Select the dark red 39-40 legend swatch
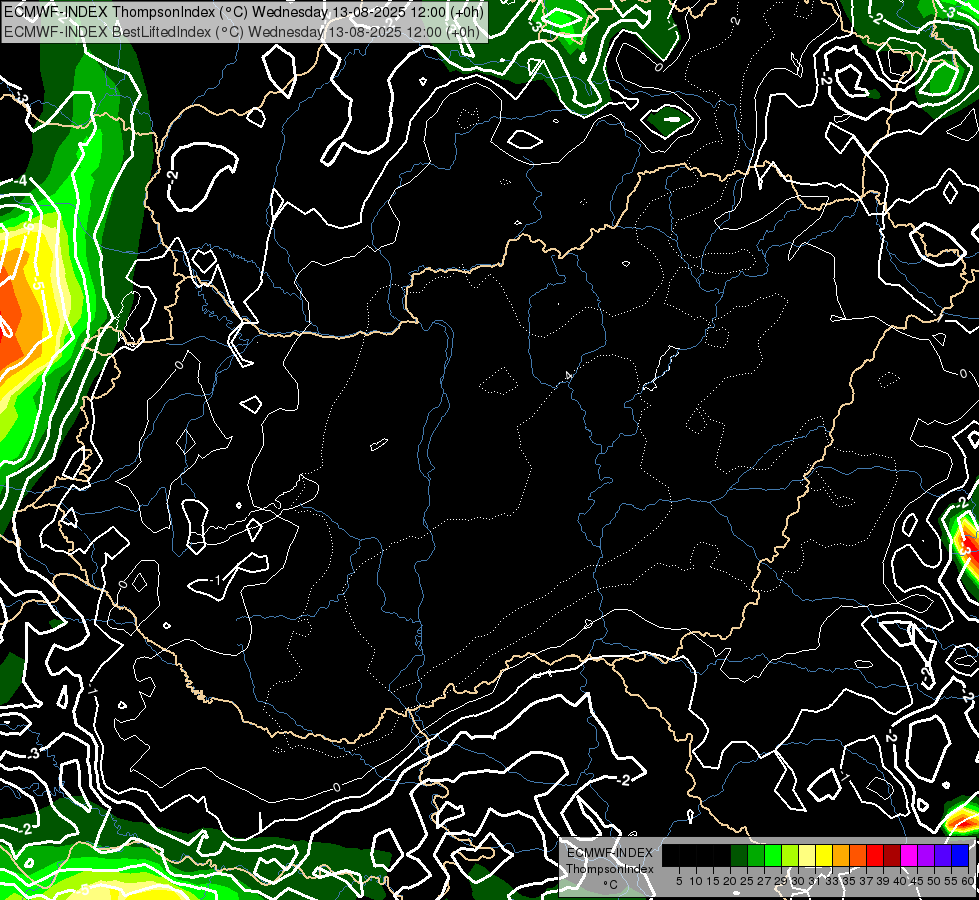The image size is (979, 900). [892, 856]
